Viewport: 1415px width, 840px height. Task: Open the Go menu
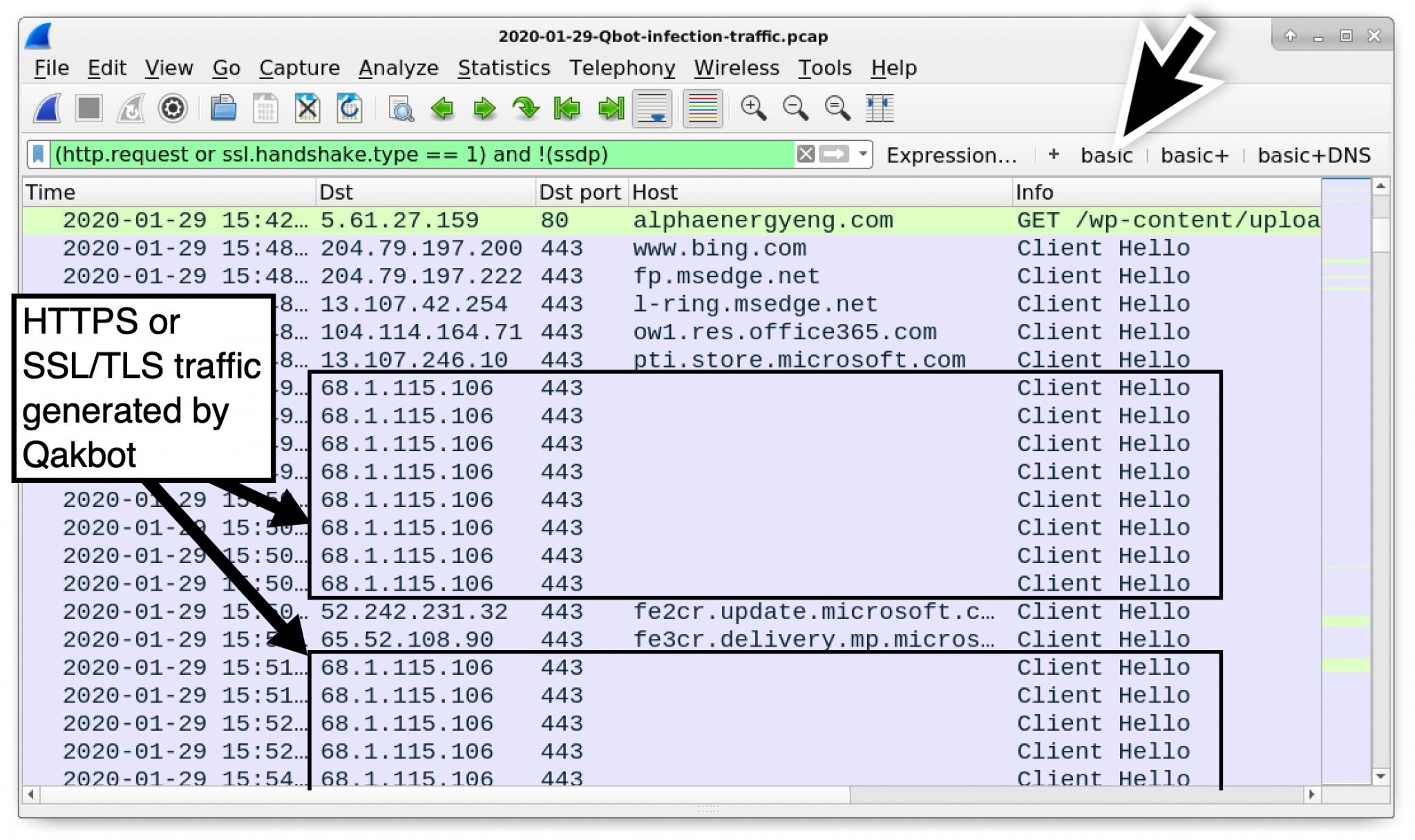point(226,68)
